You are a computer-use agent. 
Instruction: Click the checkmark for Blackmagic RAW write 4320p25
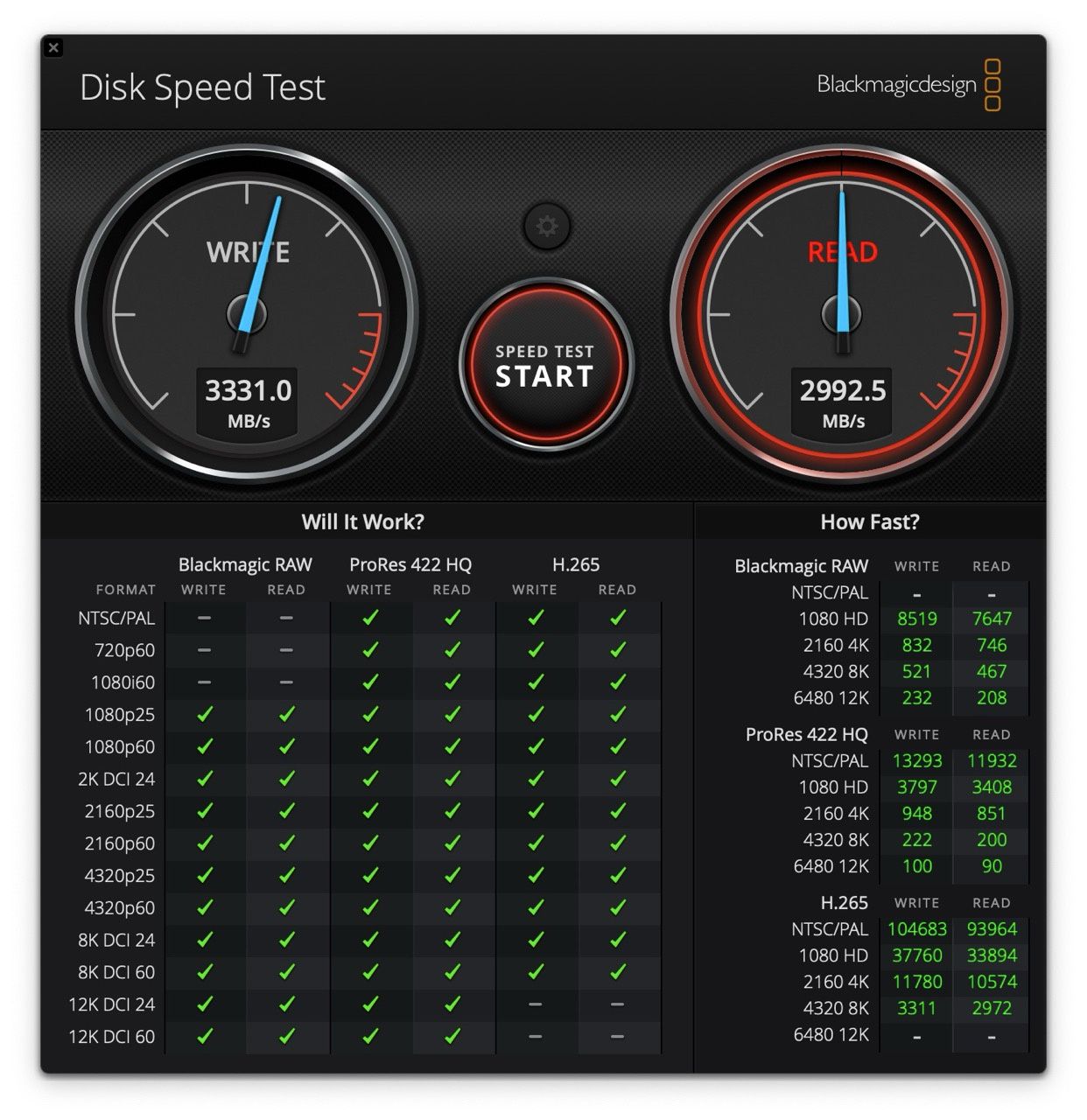205,875
